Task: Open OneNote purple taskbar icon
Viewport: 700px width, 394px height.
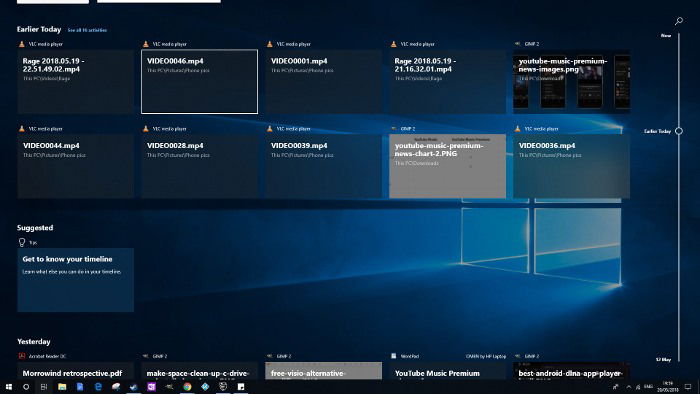Action: [x=151, y=387]
